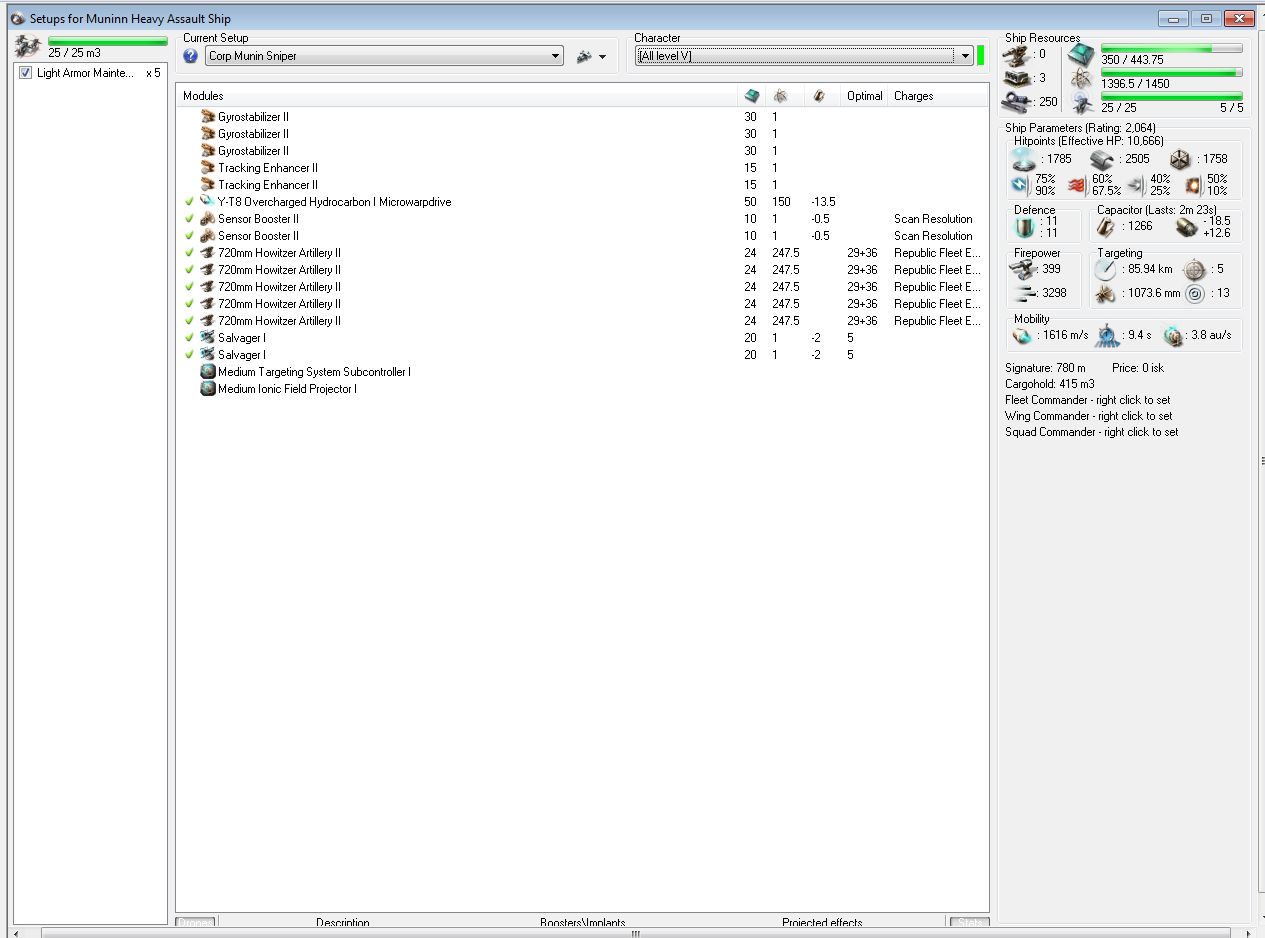Image resolution: width=1265 pixels, height=938 pixels.
Task: Click the Firepower turret DPS icon
Action: (x=1023, y=268)
